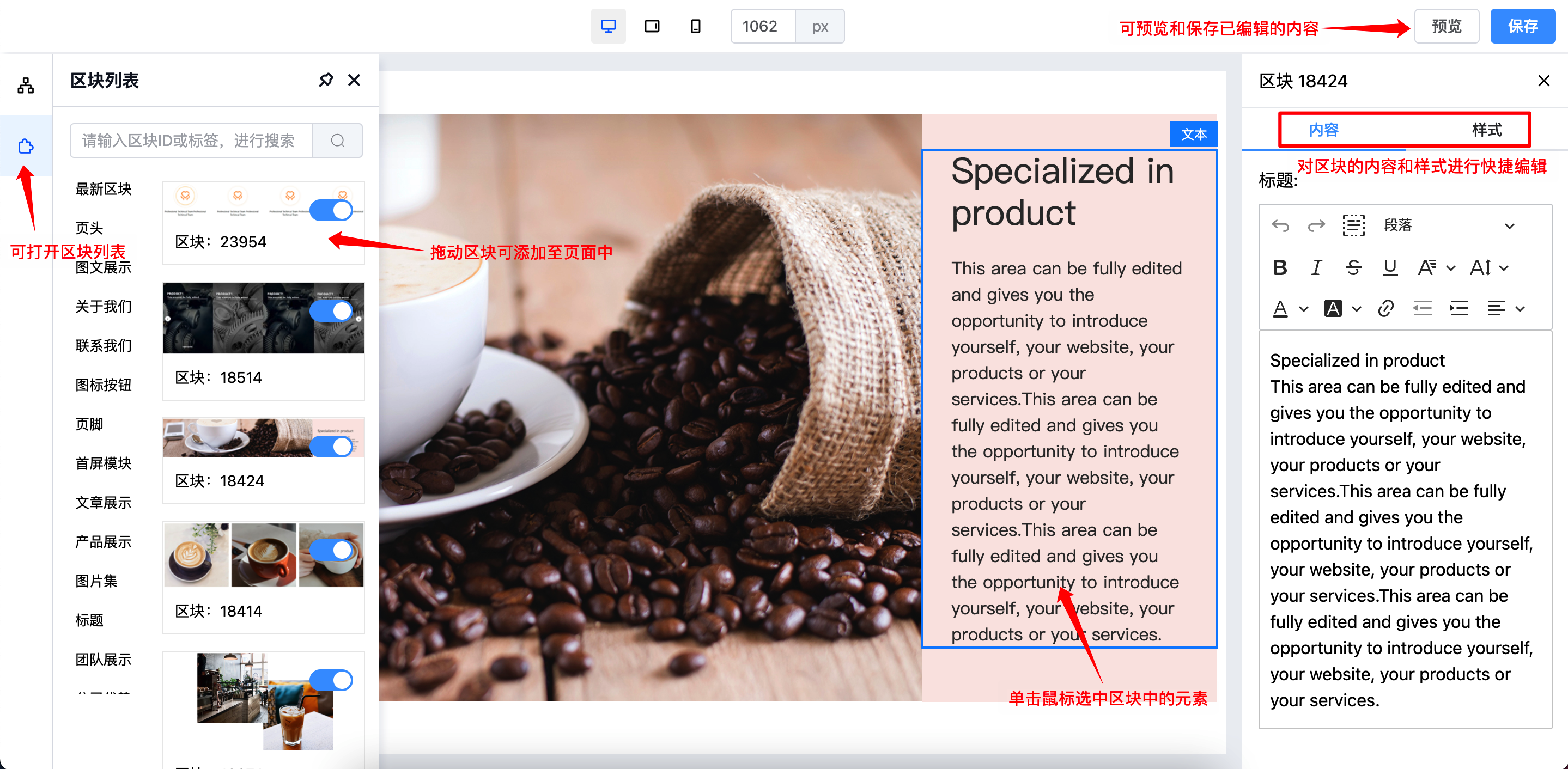Toggle the switch on block 18514
The image size is (1568, 769).
[331, 311]
